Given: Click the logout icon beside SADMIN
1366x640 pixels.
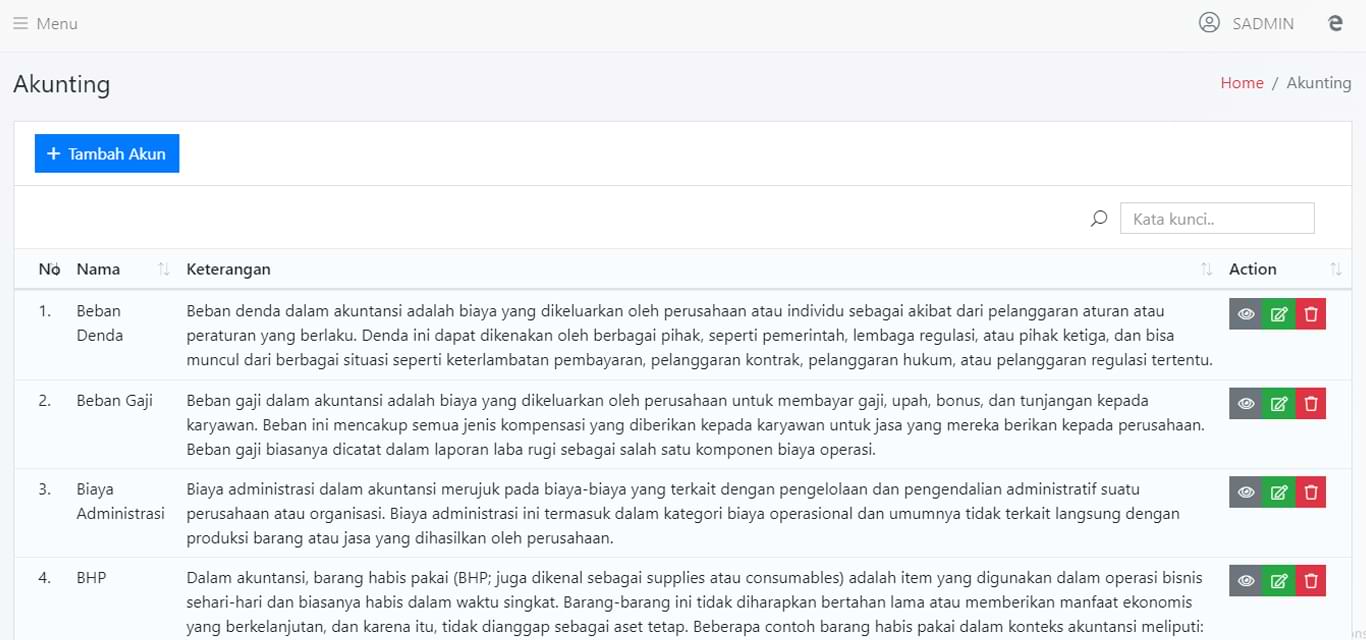Looking at the screenshot, I should 1335,22.
